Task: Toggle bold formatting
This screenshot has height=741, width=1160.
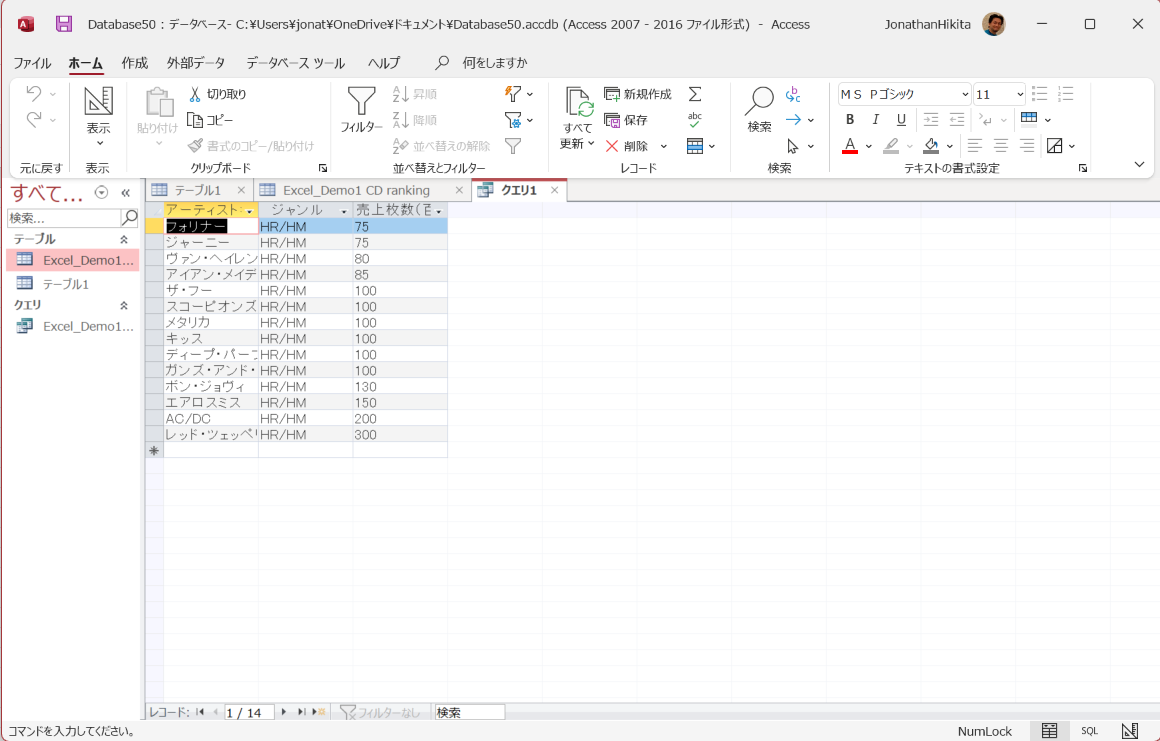Action: (849, 119)
